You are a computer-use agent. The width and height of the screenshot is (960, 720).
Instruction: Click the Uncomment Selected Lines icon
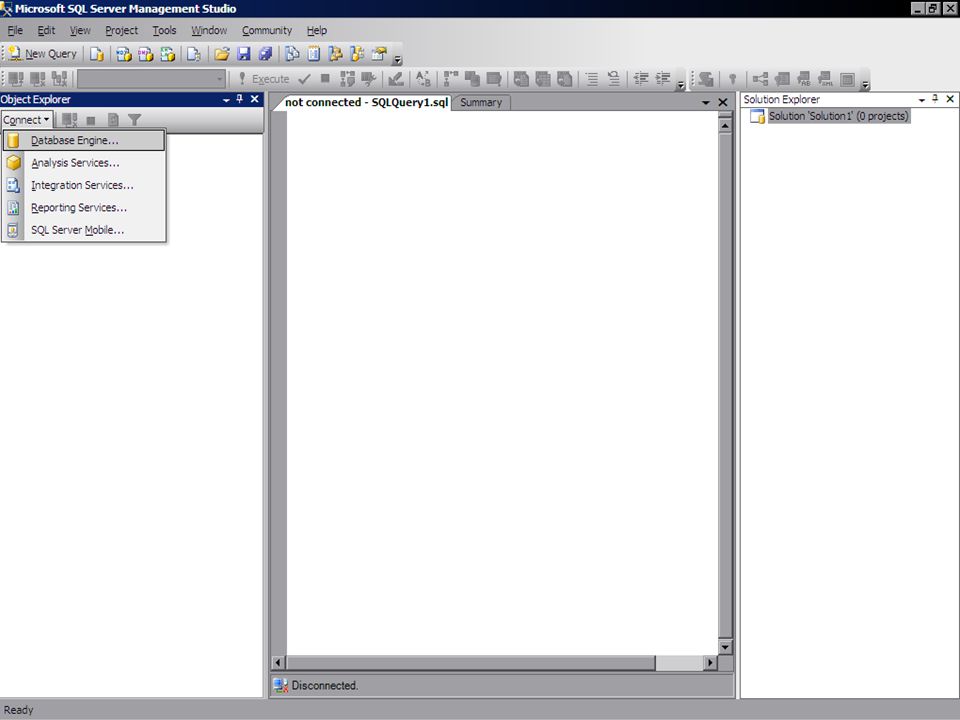click(x=613, y=78)
